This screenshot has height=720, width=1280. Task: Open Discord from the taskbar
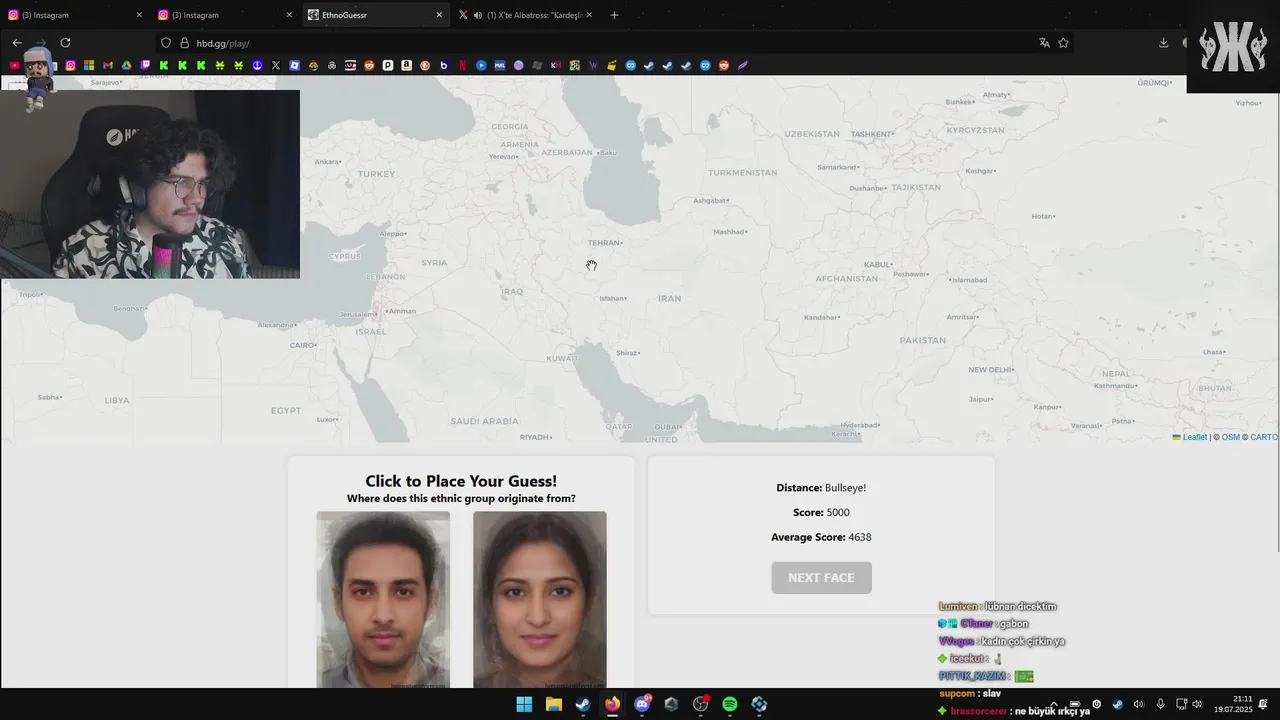(642, 704)
